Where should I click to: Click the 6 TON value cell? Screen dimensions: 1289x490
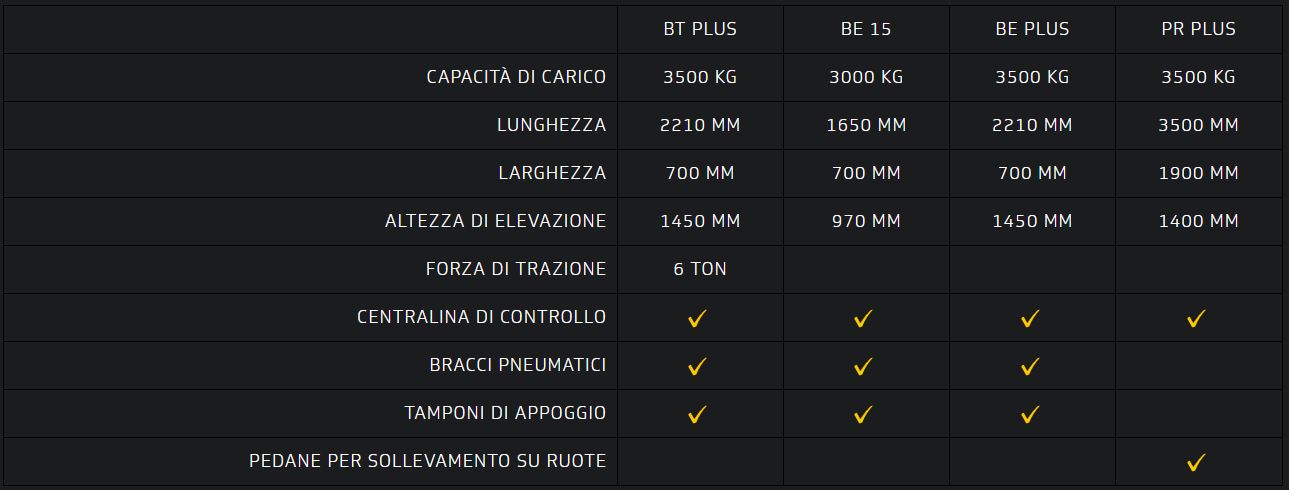[700, 269]
